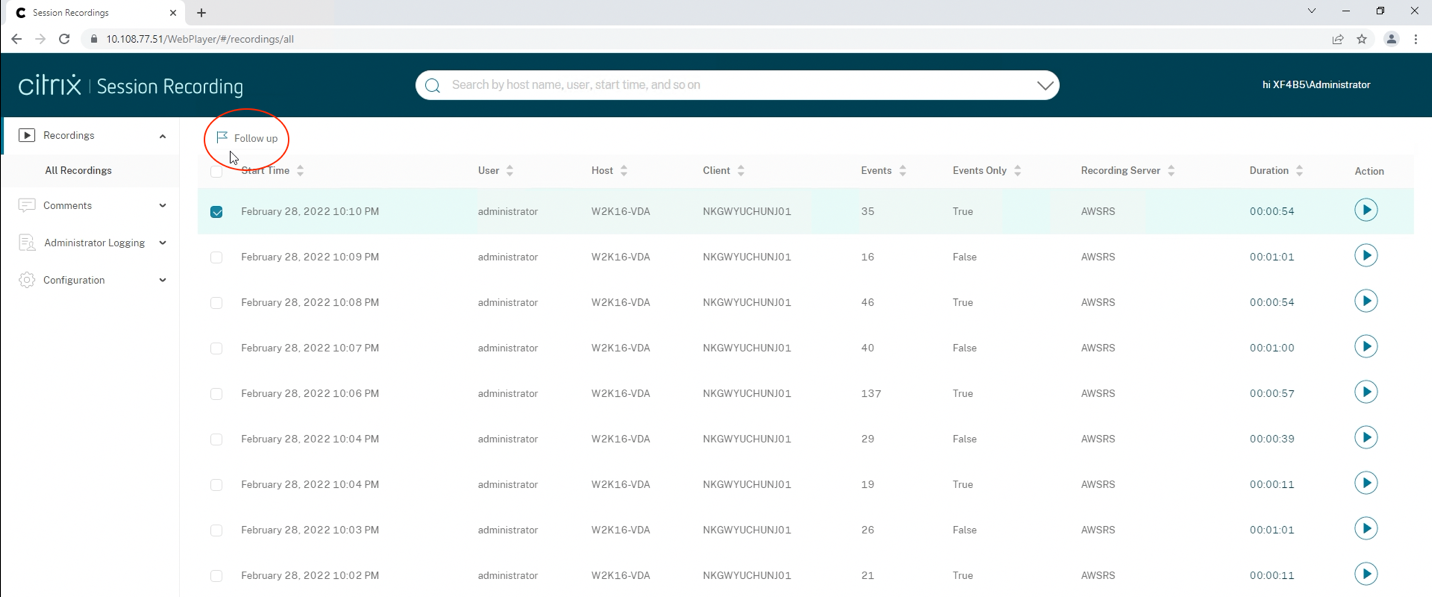Sort by Duration column arrows
The height and width of the screenshot is (597, 1432).
coord(1299,171)
